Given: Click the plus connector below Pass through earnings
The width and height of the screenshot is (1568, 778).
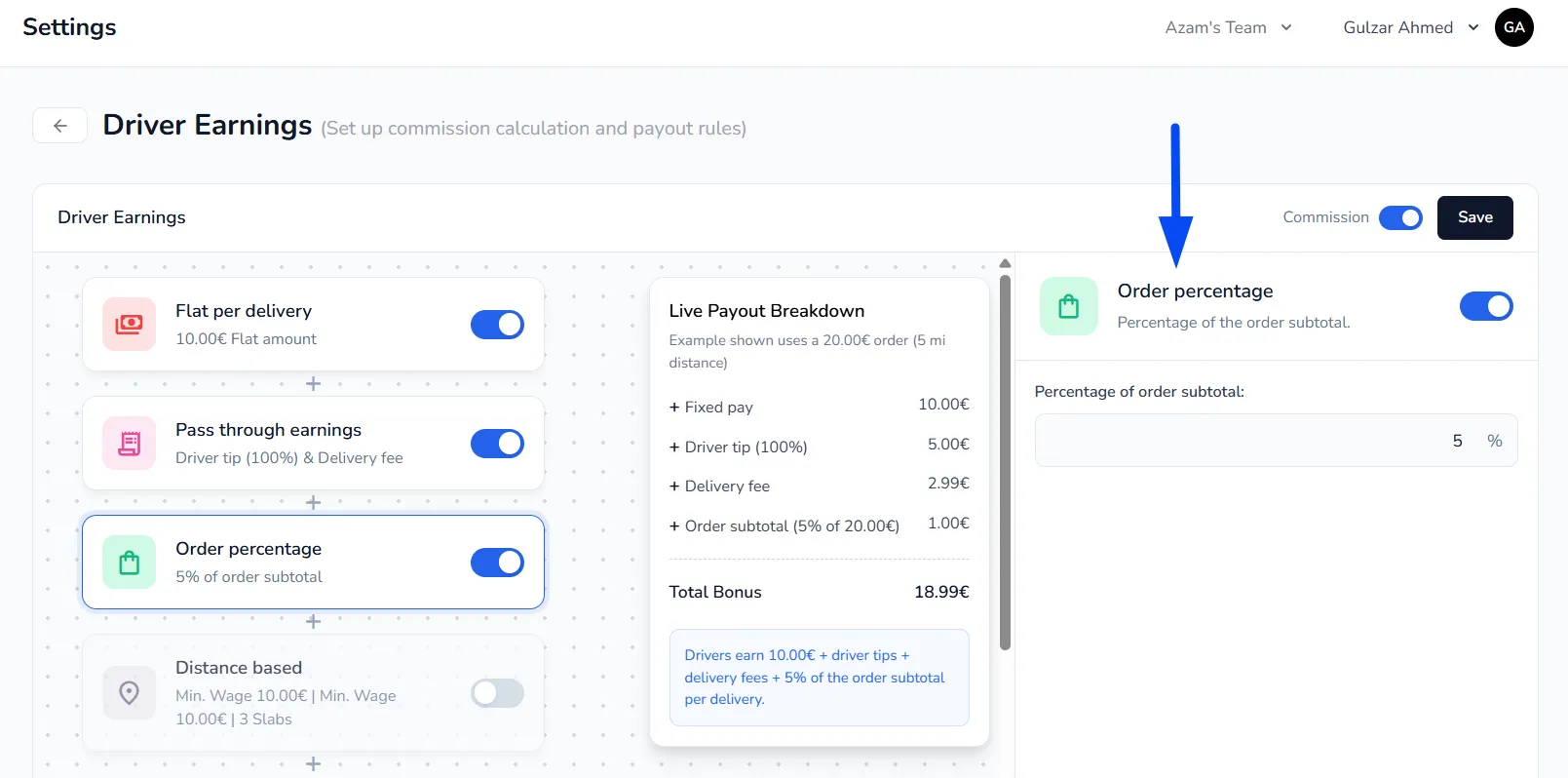Looking at the screenshot, I should pyautogui.click(x=313, y=503).
